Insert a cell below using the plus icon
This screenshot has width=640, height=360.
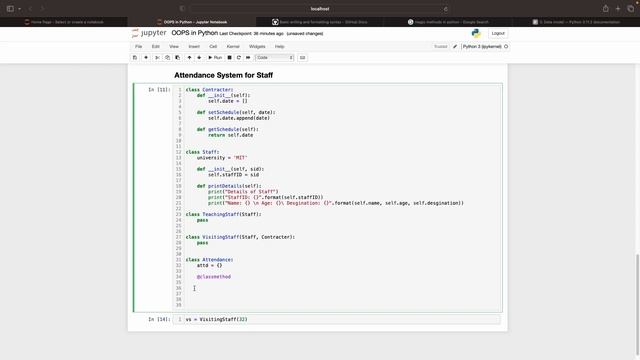[x=146, y=58]
